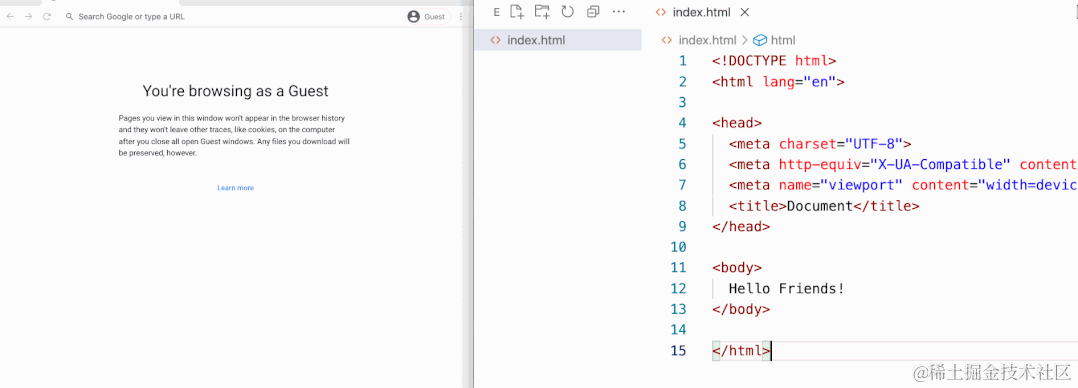The height and width of the screenshot is (388, 1078).
Task: Click the meta http-equiv line in editor
Action: [x=903, y=164]
